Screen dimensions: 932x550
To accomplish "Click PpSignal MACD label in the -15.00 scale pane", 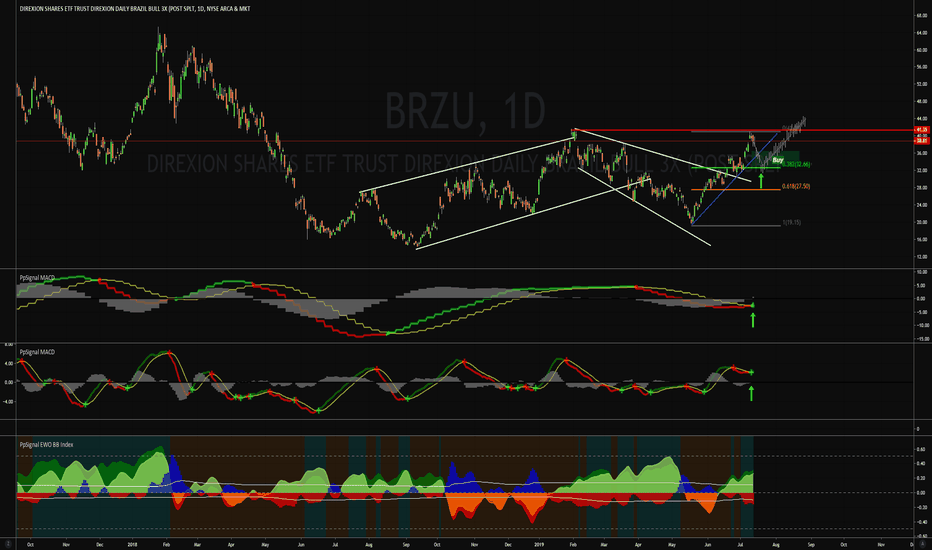I will (37, 278).
